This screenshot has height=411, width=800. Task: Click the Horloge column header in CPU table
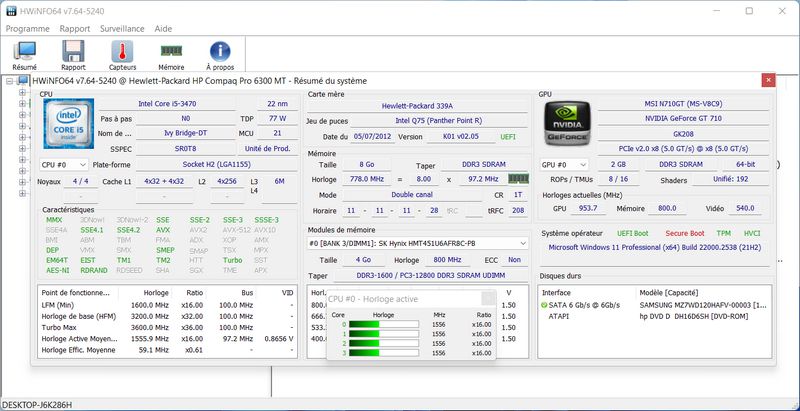[x=156, y=293]
